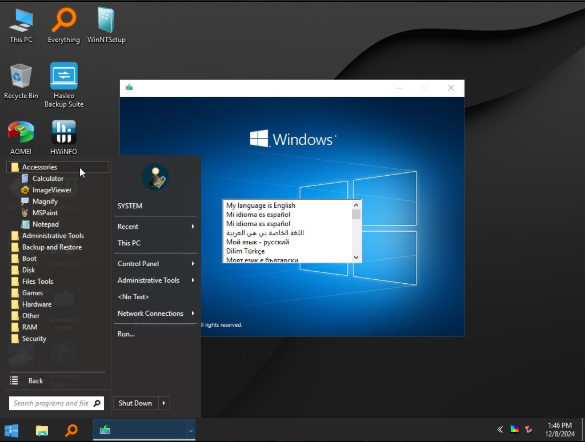The image size is (585, 442).
Task: Click the language window title bar icon
Action: [x=129, y=88]
